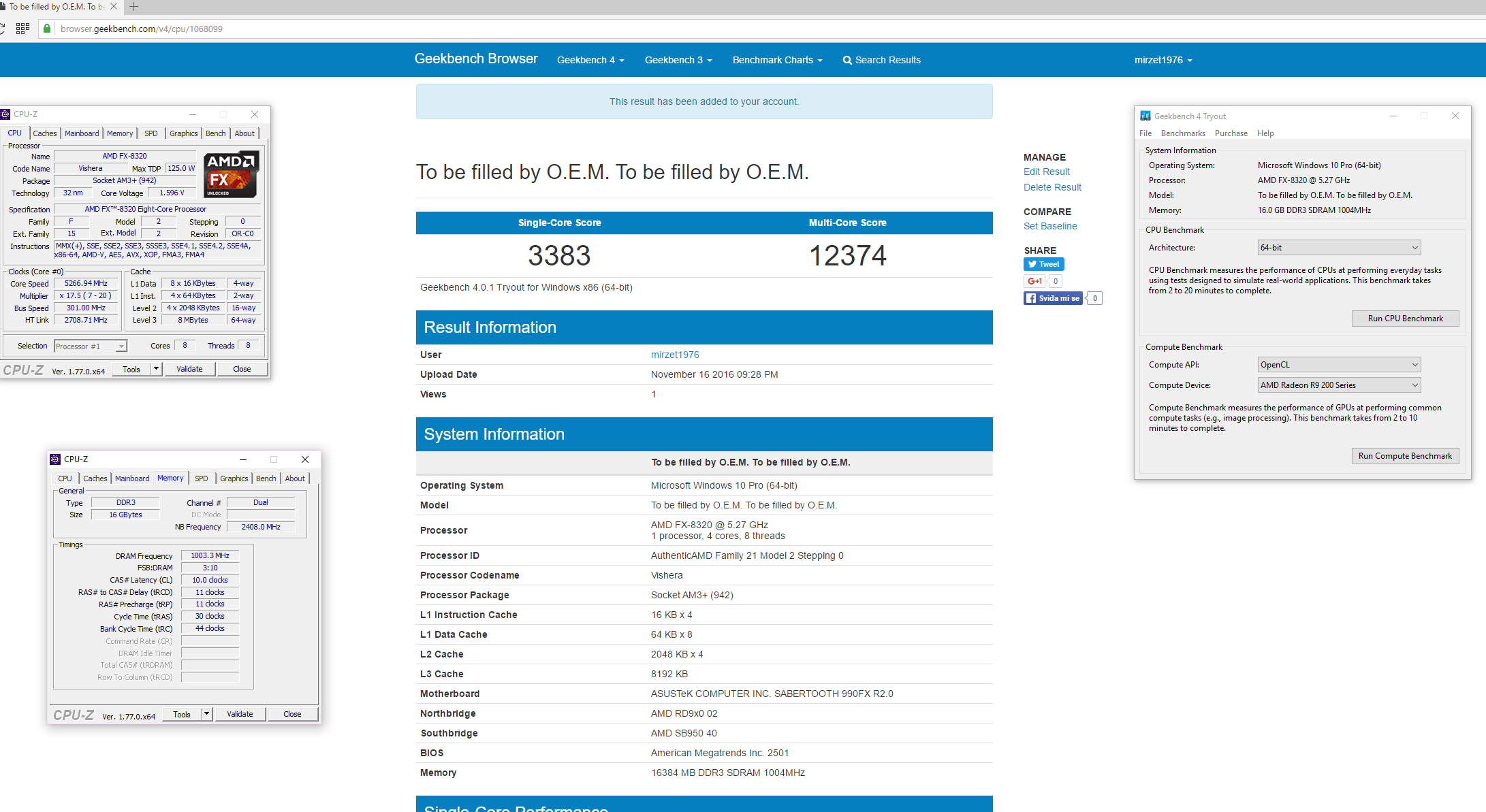Open SPD tab in upper CPU-Z window
The height and width of the screenshot is (812, 1486).
coord(151,133)
